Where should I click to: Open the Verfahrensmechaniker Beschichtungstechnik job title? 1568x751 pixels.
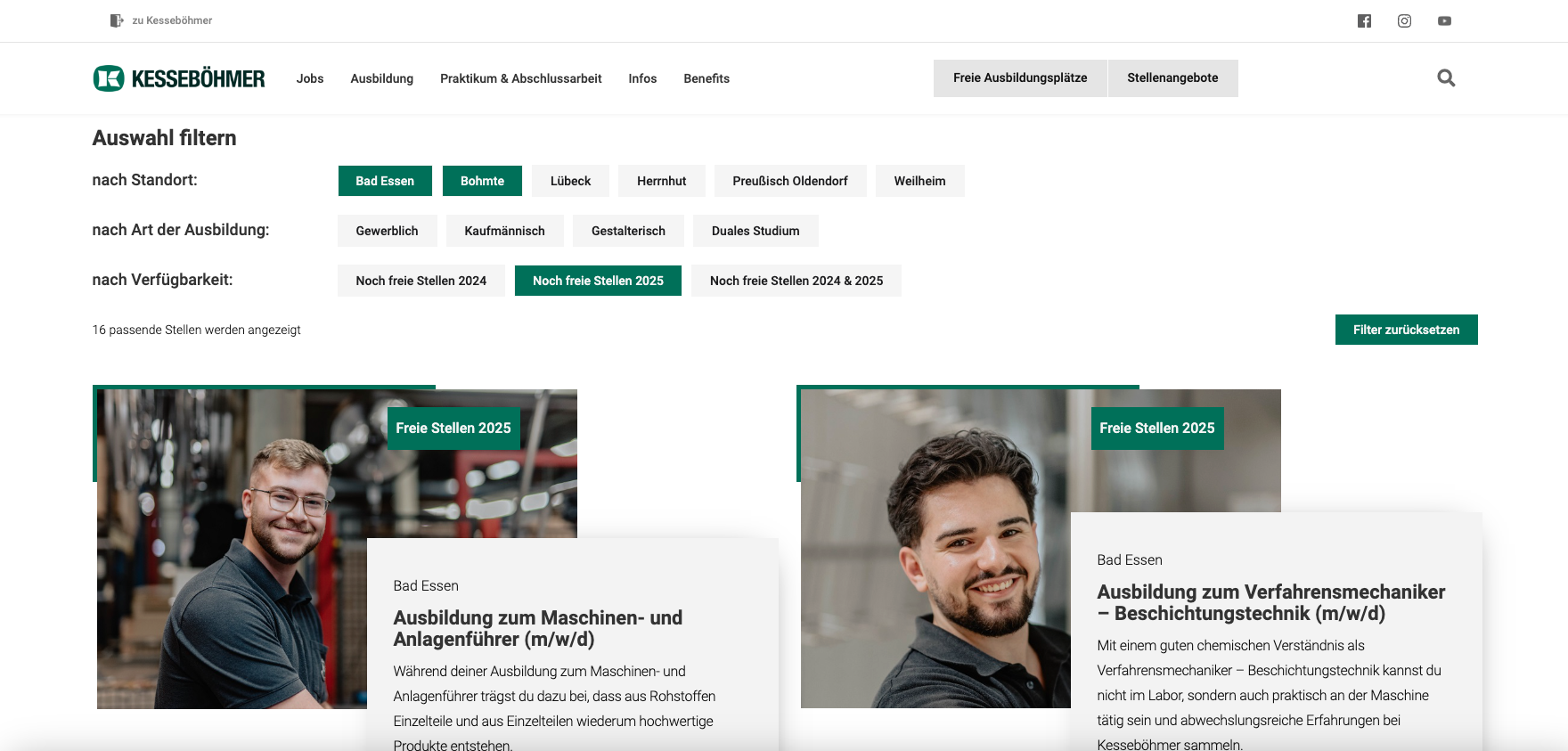pos(1271,602)
